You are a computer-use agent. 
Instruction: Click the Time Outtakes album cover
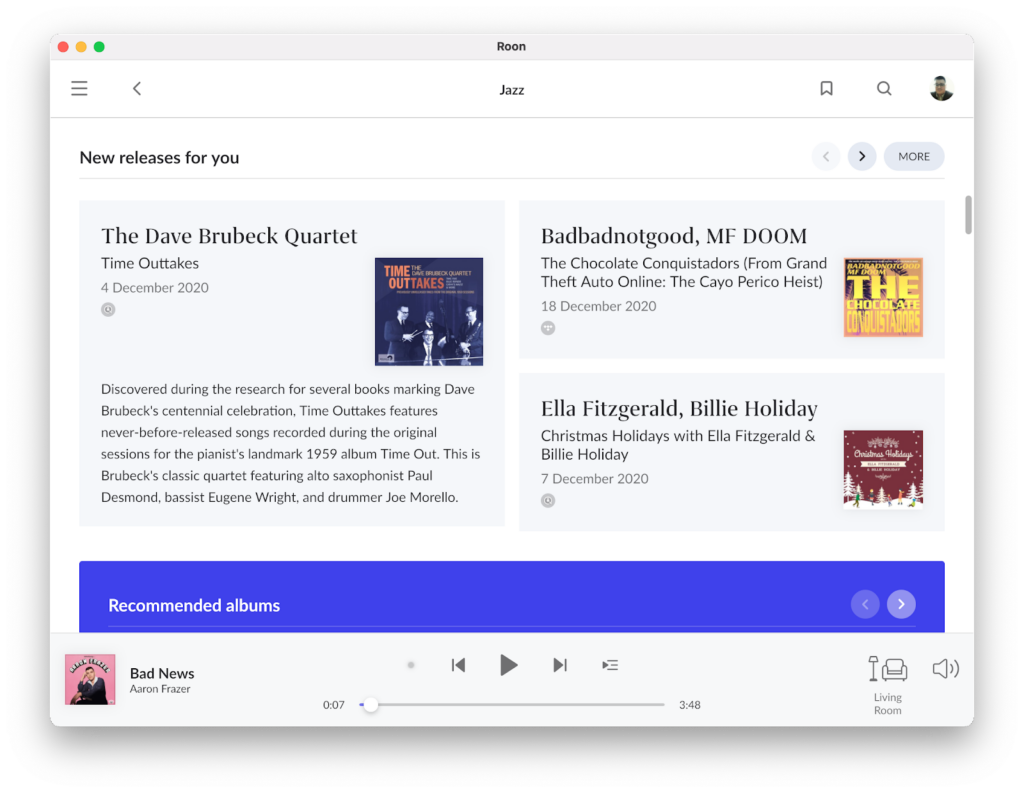429,312
